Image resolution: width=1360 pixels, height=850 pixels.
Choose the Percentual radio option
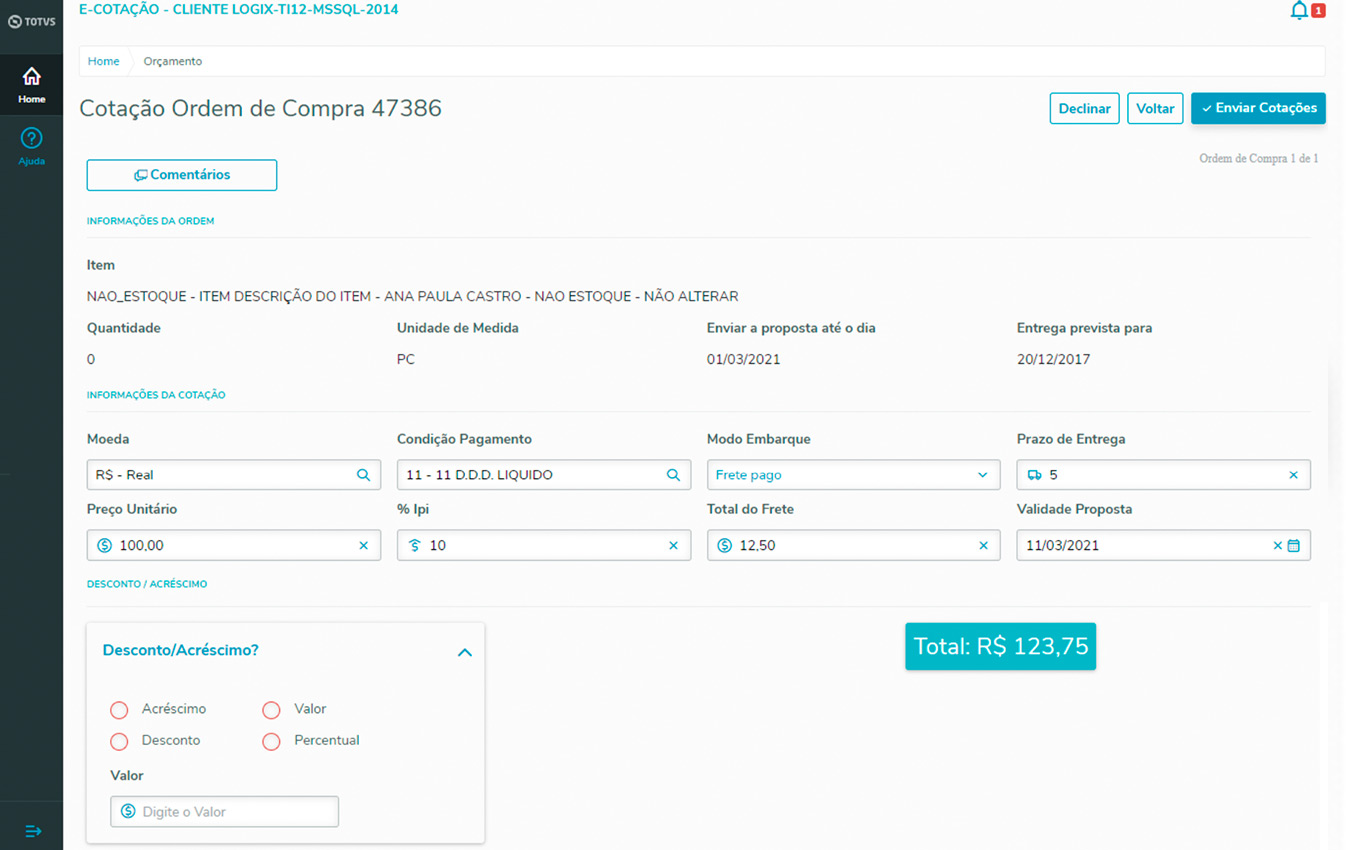(271, 742)
